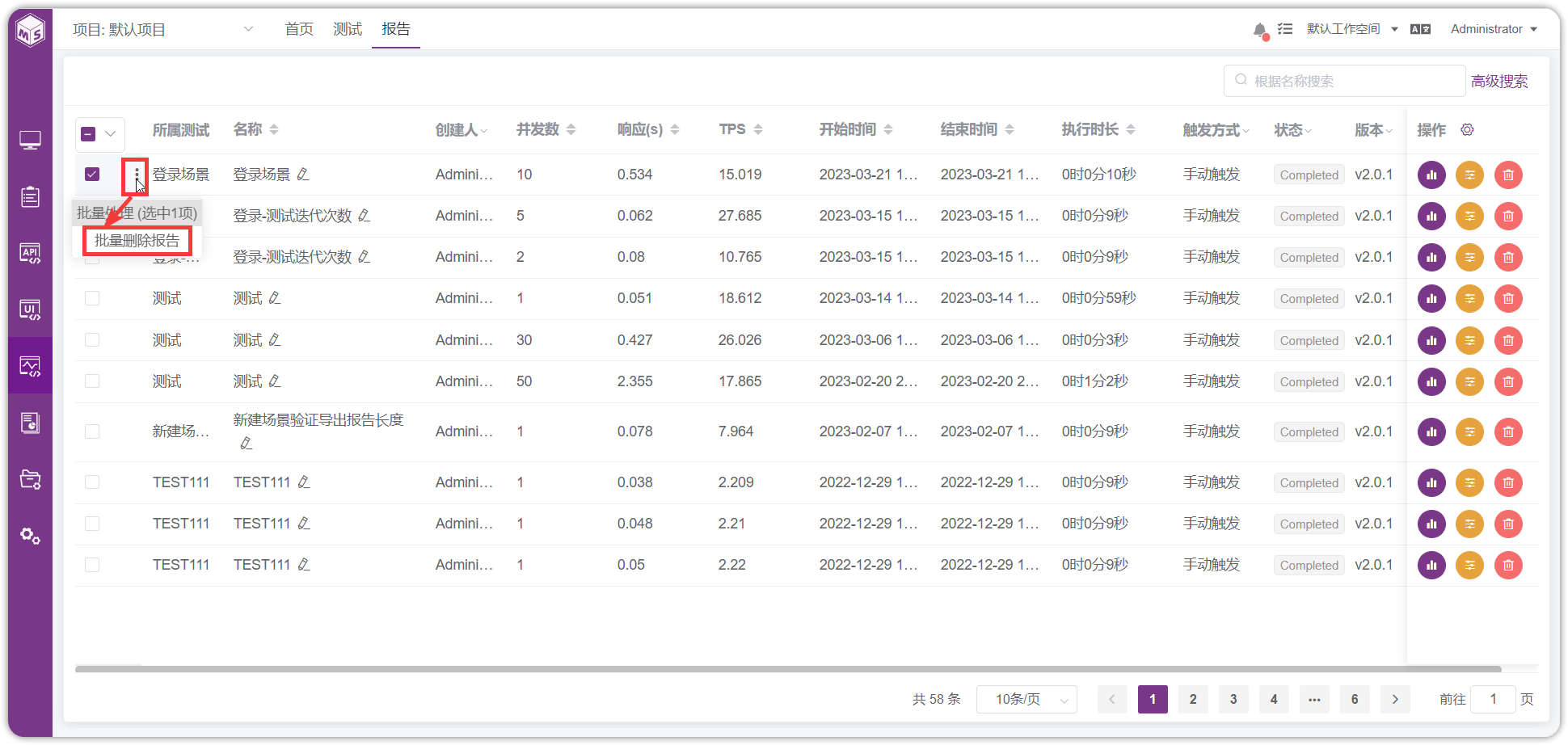Viewport: 1568px width, 745px height.
Task: Click the 根据名称搜索 search field
Action: pyautogui.click(x=1345, y=81)
